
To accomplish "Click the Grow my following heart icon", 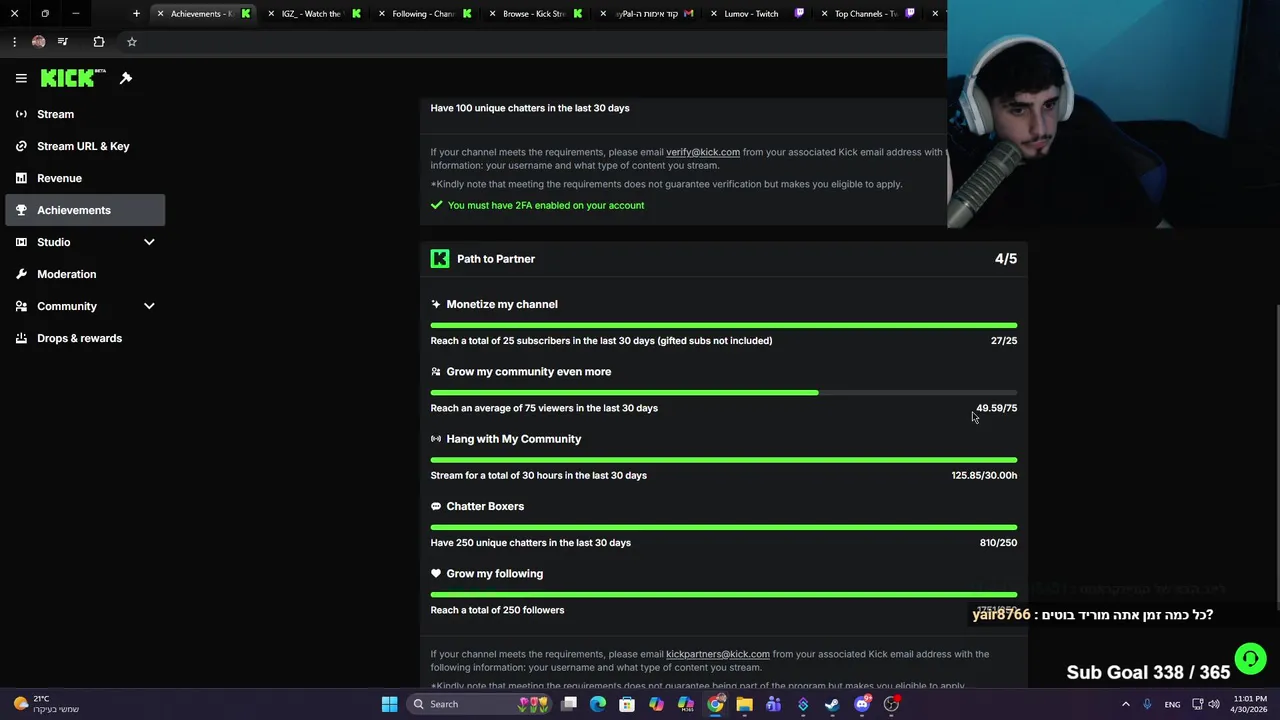I will click(x=436, y=573).
